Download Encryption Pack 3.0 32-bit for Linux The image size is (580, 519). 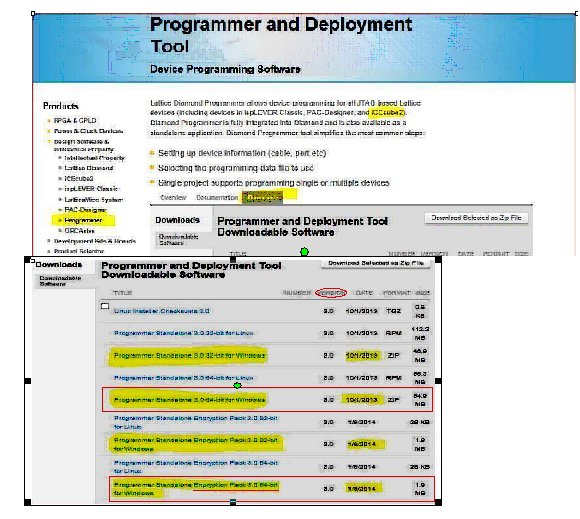pos(196,422)
